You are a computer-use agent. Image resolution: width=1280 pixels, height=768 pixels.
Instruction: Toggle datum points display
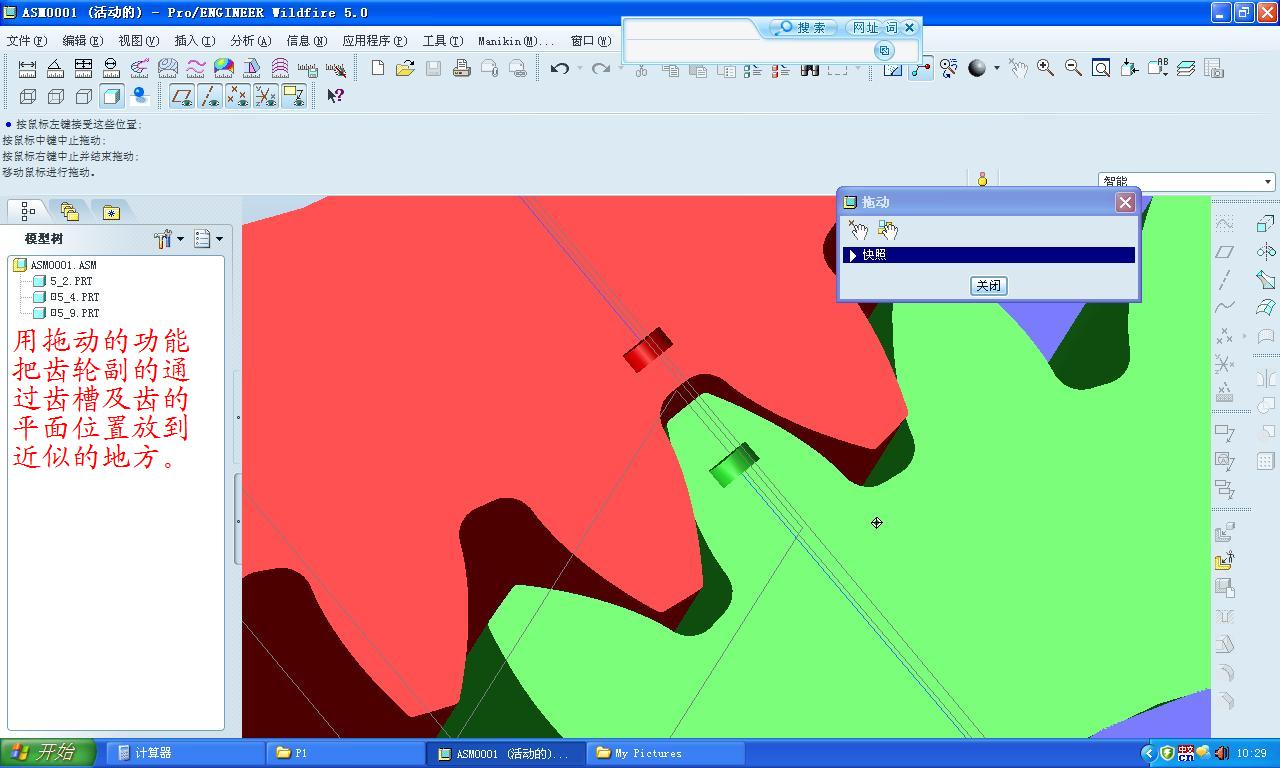(x=237, y=96)
